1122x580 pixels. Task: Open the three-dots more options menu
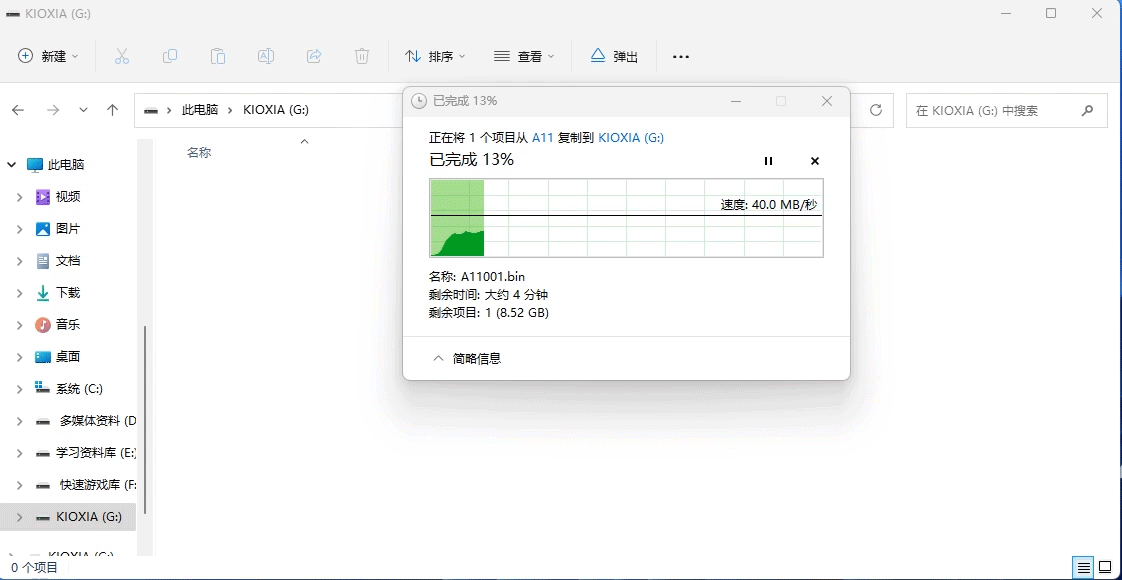680,56
